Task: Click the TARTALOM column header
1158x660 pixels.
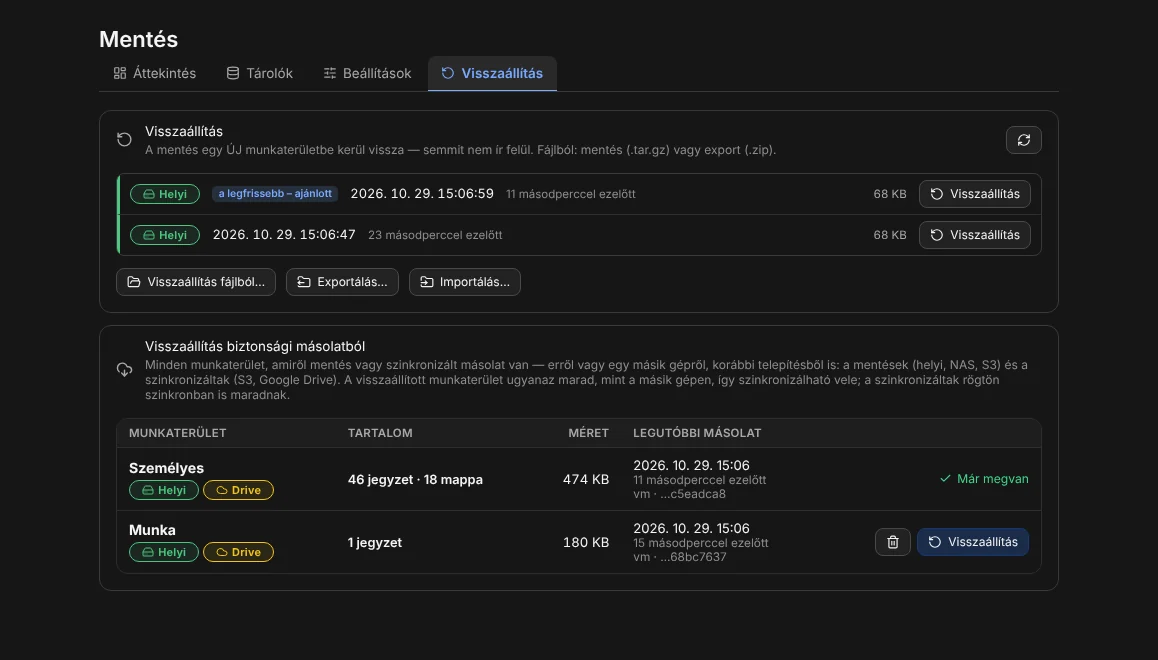Action: tap(380, 433)
